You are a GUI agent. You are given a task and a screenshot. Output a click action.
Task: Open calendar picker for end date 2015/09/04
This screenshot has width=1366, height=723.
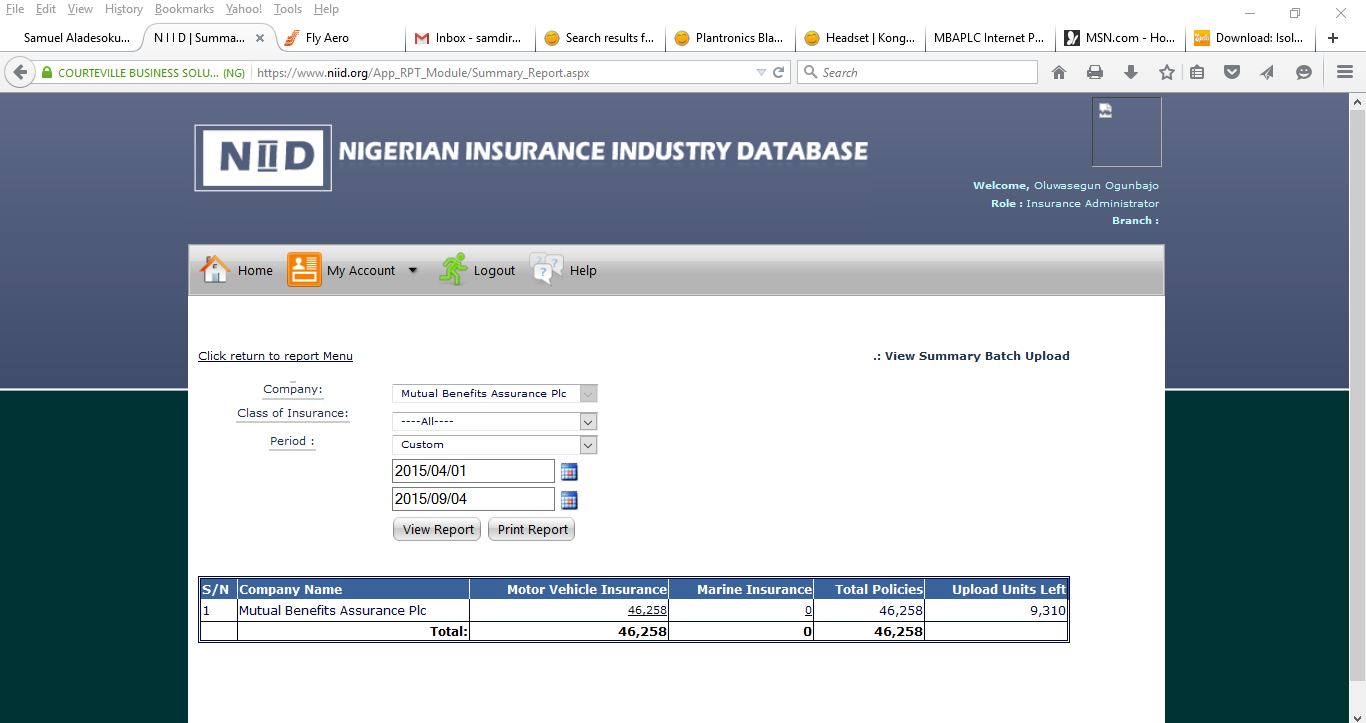(569, 500)
